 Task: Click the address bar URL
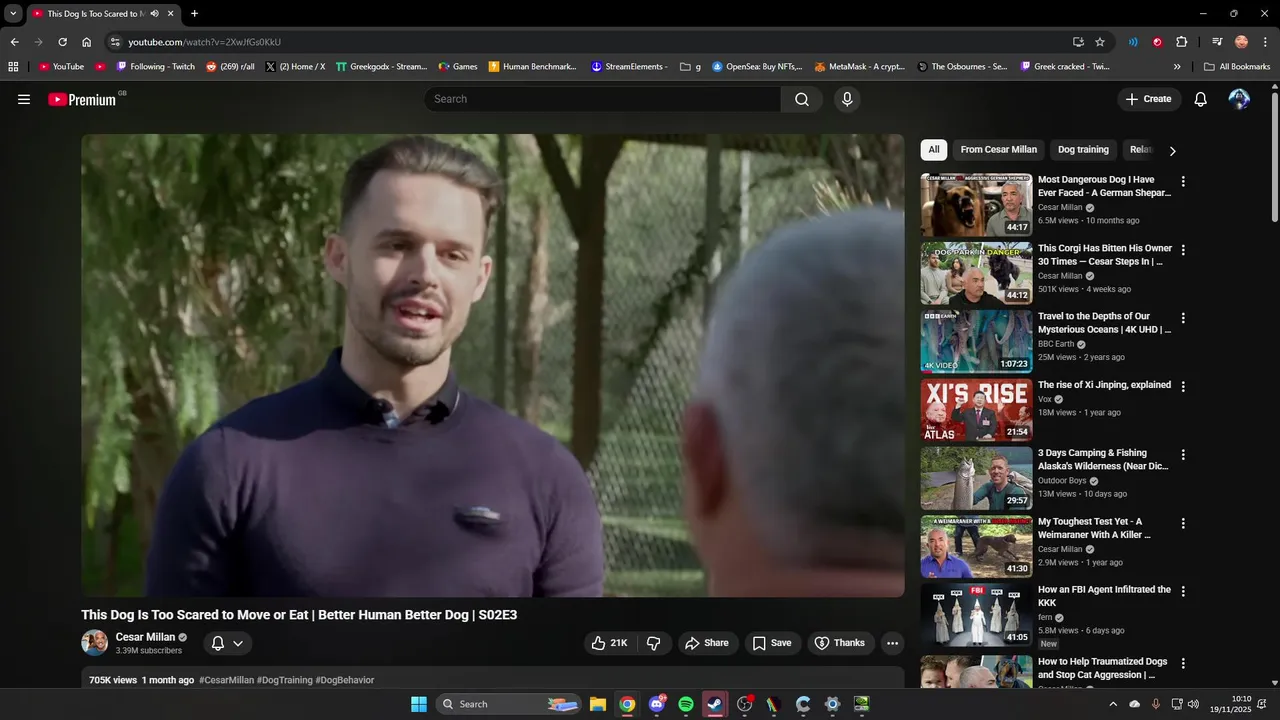coord(204,42)
